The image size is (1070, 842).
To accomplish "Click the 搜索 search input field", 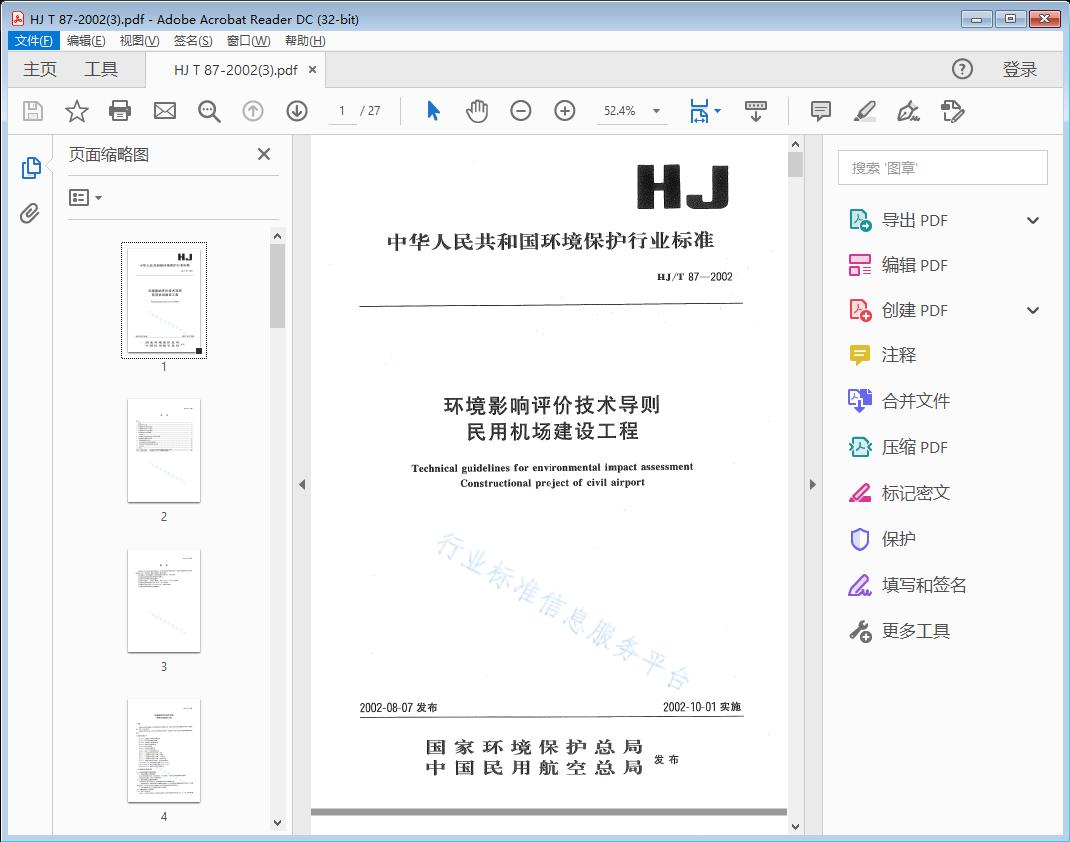I will click(941, 167).
